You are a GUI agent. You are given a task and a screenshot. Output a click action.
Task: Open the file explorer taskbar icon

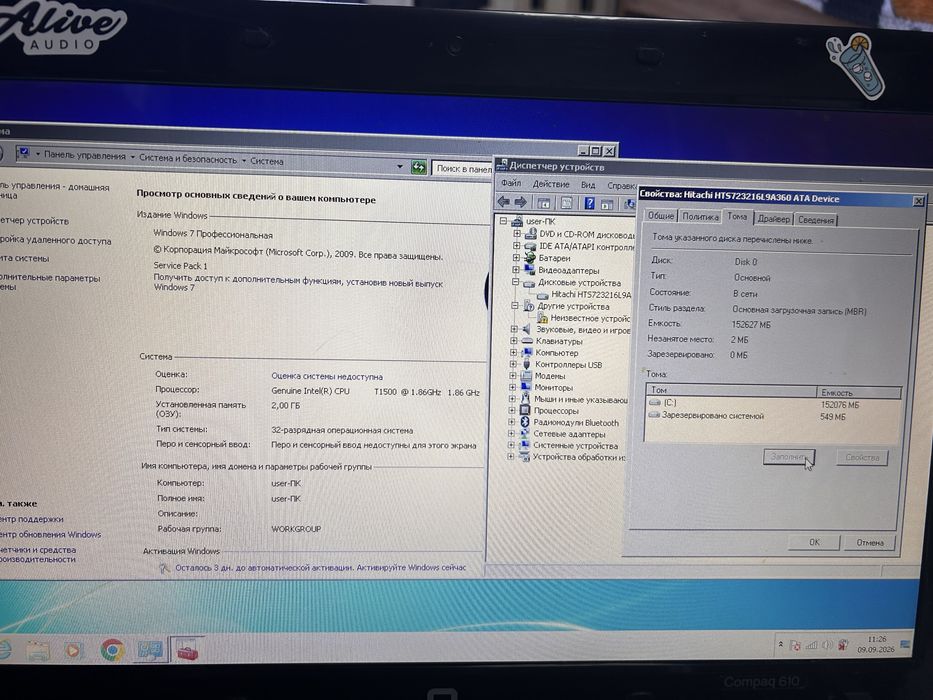pos(37,650)
